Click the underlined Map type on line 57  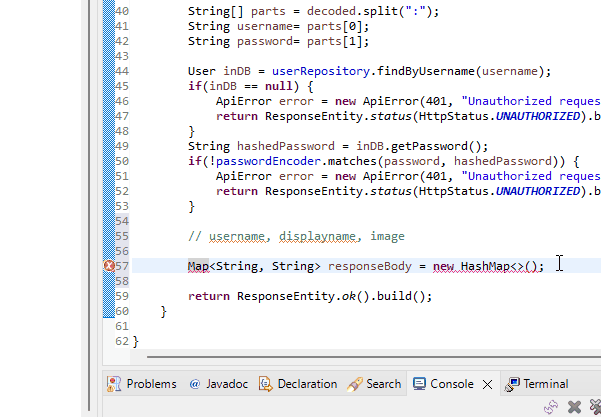click(x=198, y=266)
